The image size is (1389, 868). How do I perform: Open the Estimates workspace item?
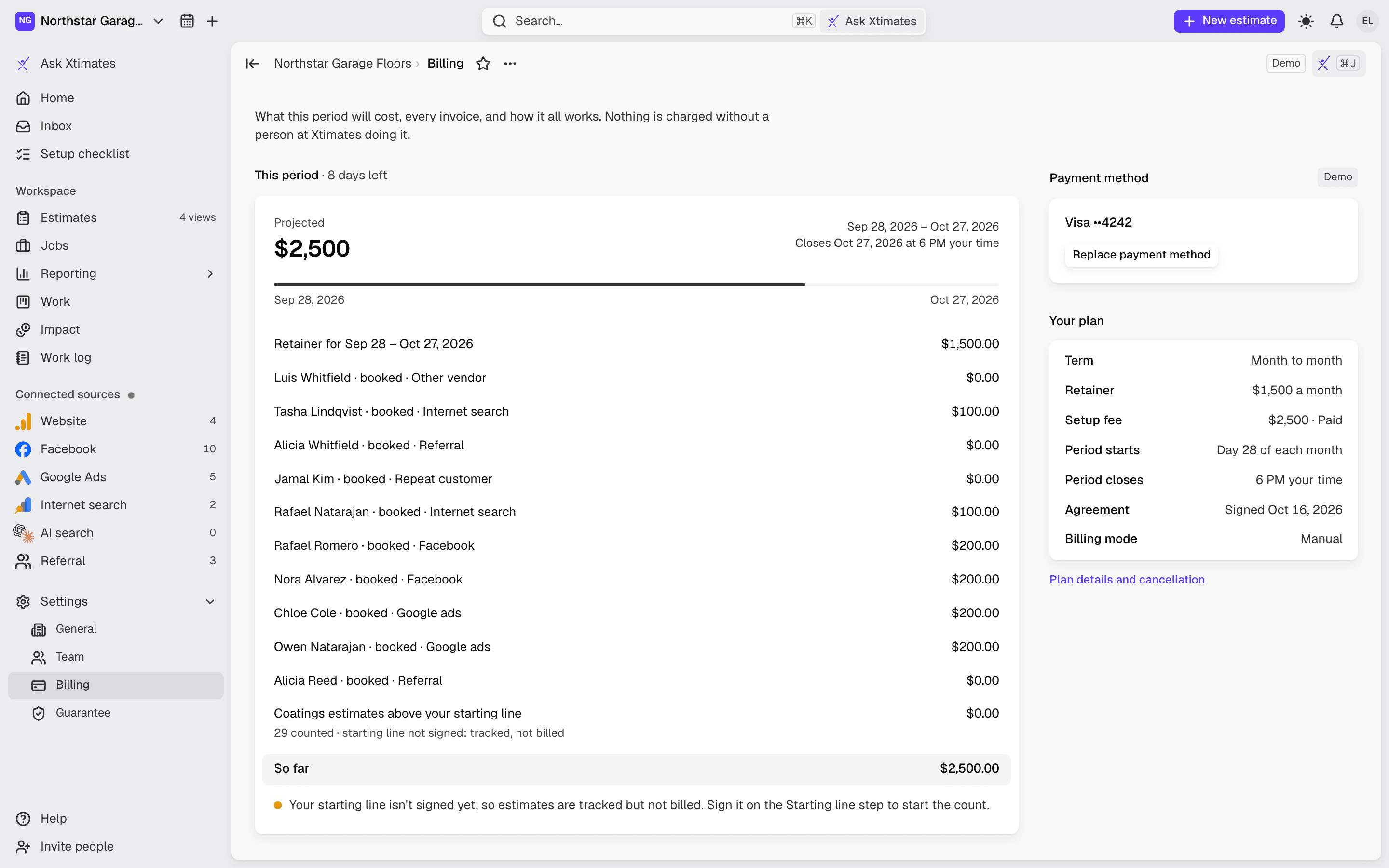tap(115, 217)
